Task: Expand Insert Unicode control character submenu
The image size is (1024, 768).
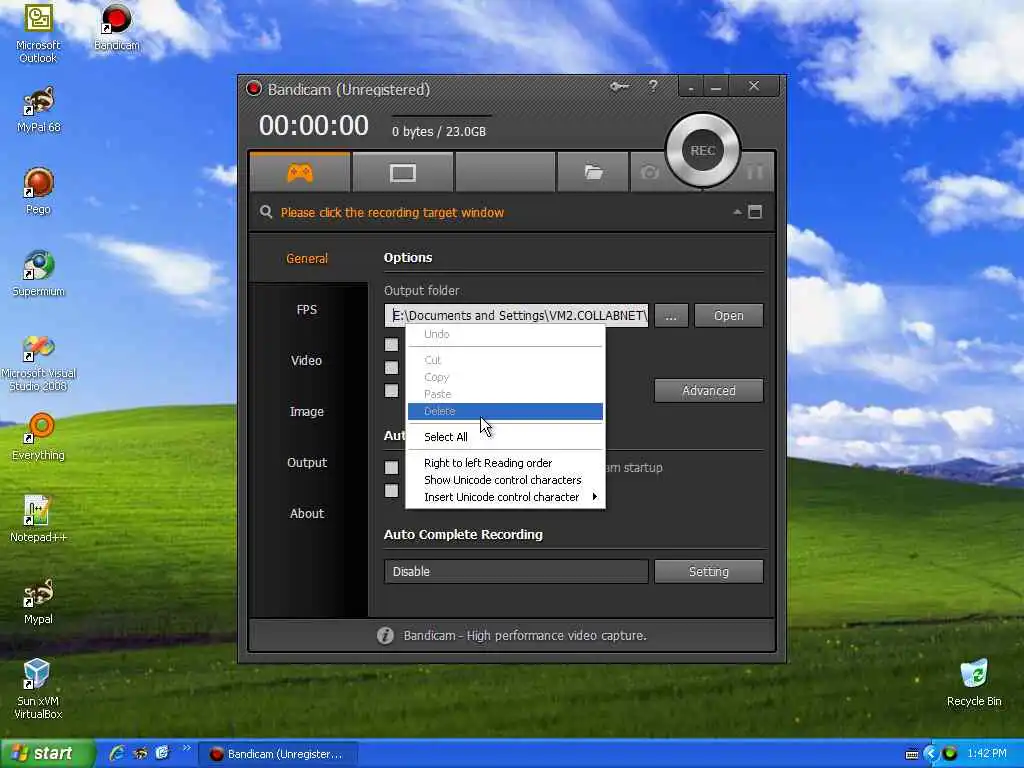Action: (x=505, y=497)
